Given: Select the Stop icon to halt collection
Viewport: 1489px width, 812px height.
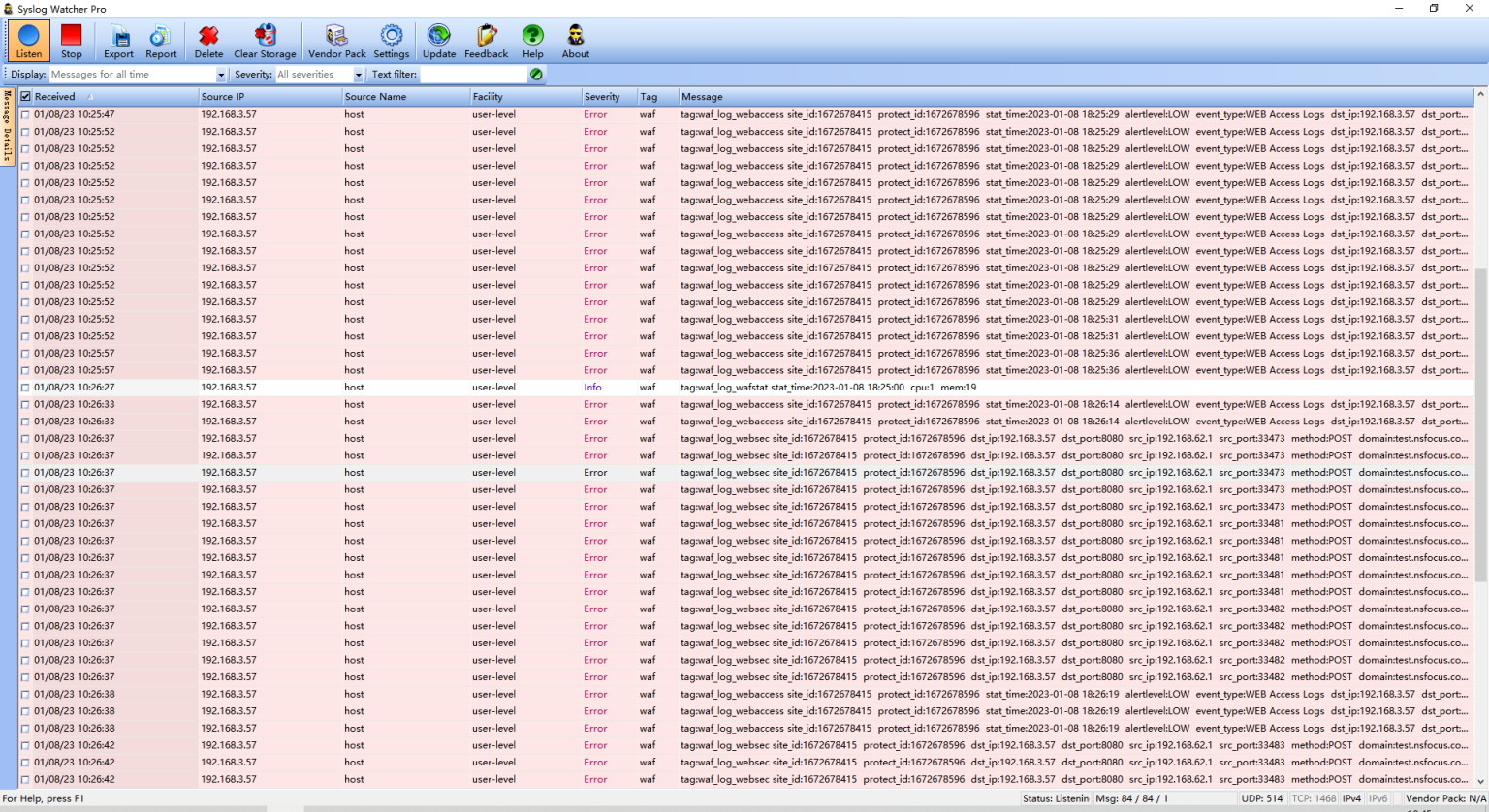Looking at the screenshot, I should 71,41.
